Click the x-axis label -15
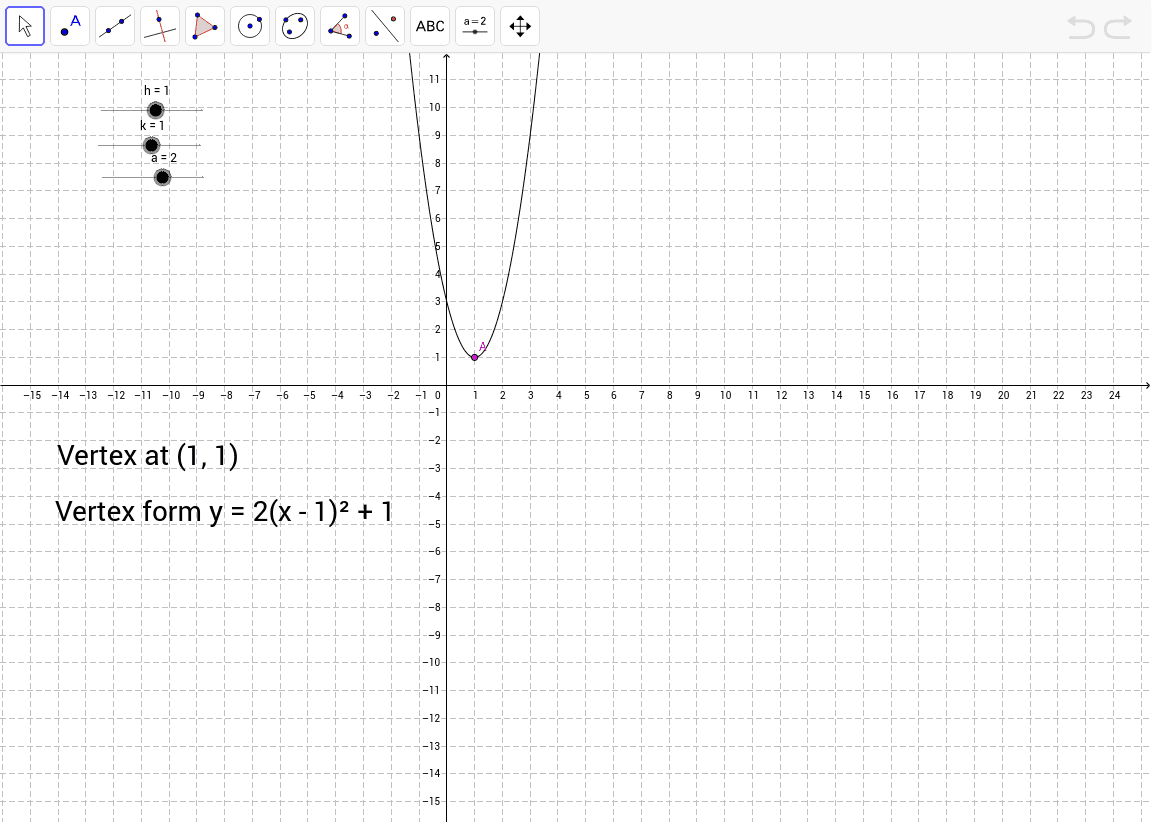 (x=32, y=395)
